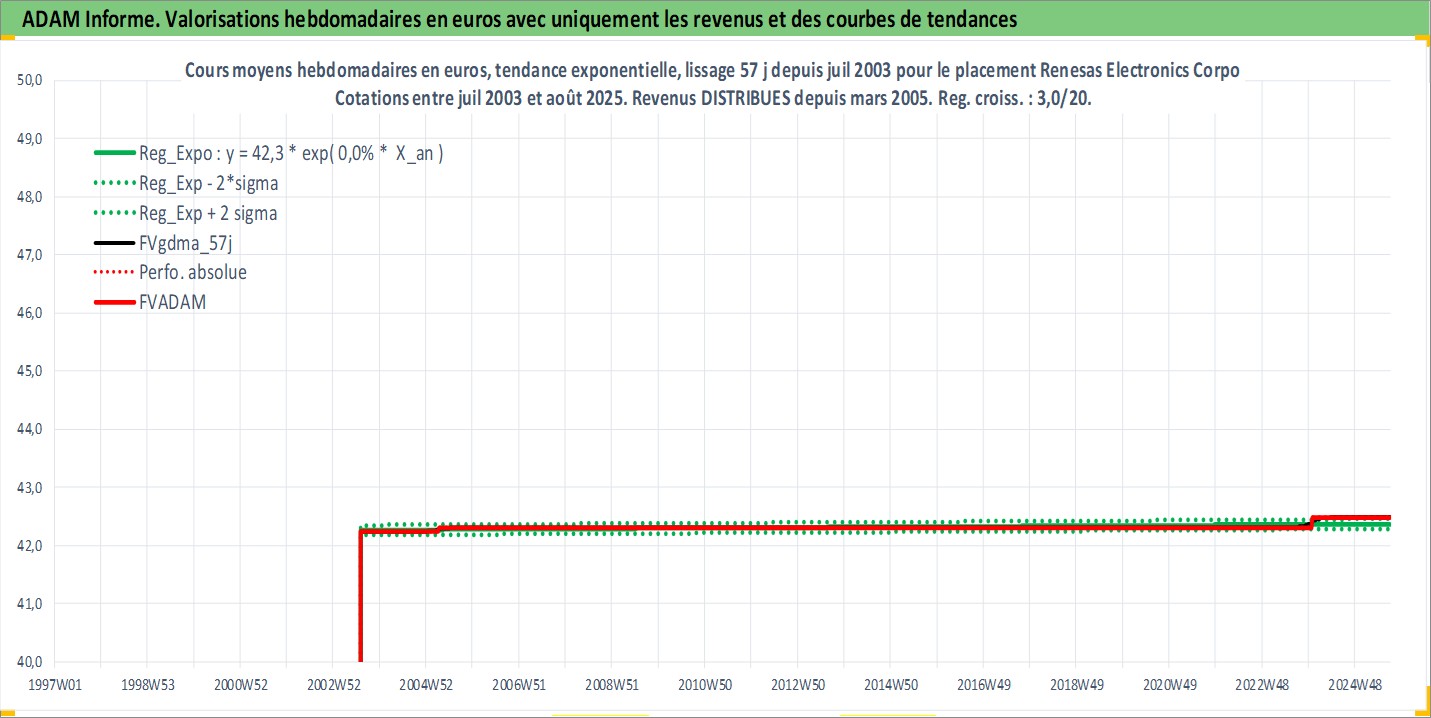The image size is (1431, 718).
Task: Click the chart title line starting 'Cours moyens hebdomadaires'
Action: coord(712,72)
